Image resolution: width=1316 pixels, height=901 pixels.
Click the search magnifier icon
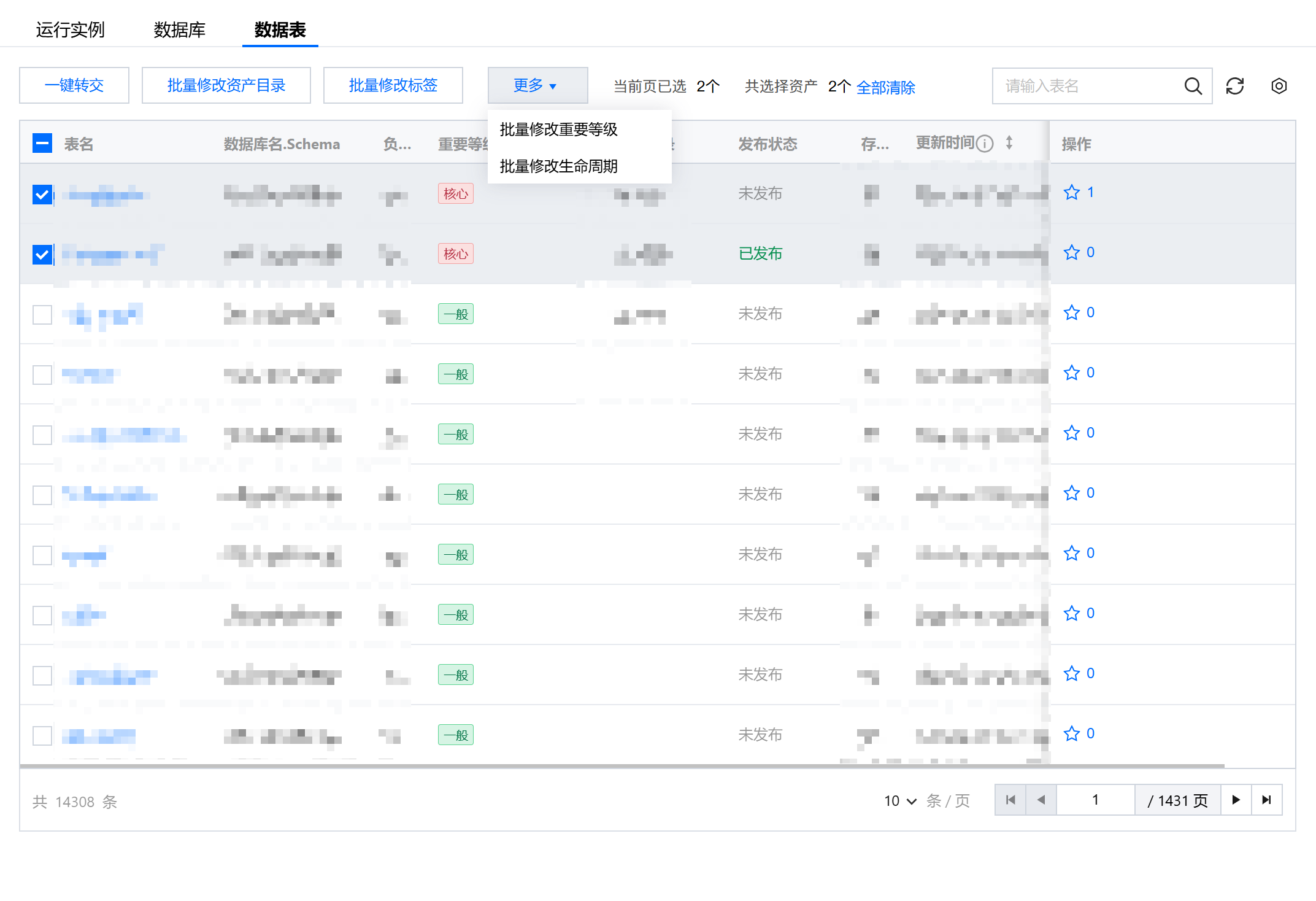(1193, 86)
